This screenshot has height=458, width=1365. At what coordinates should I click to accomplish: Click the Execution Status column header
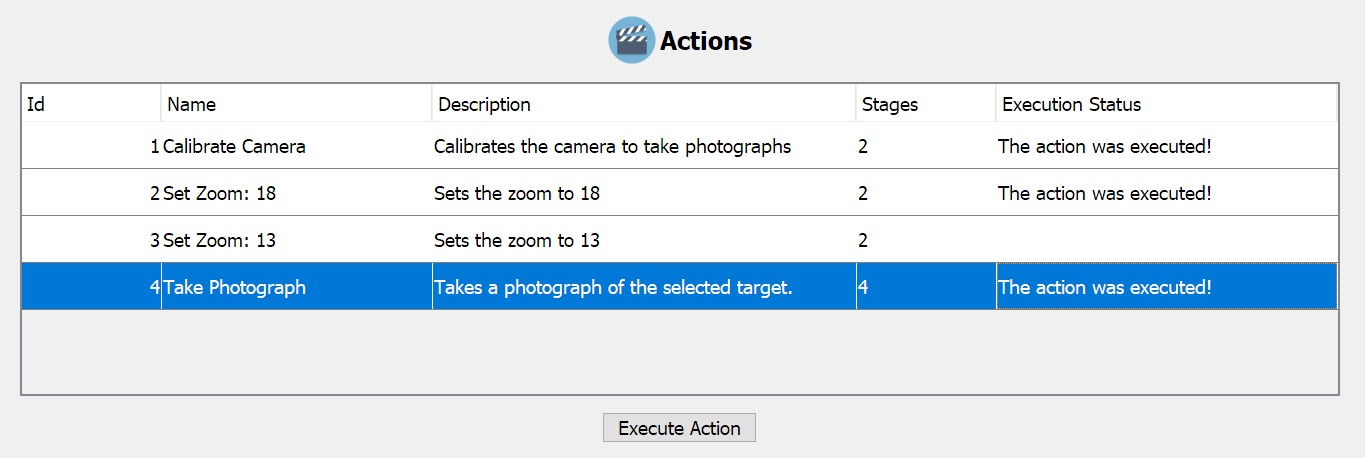point(1166,104)
